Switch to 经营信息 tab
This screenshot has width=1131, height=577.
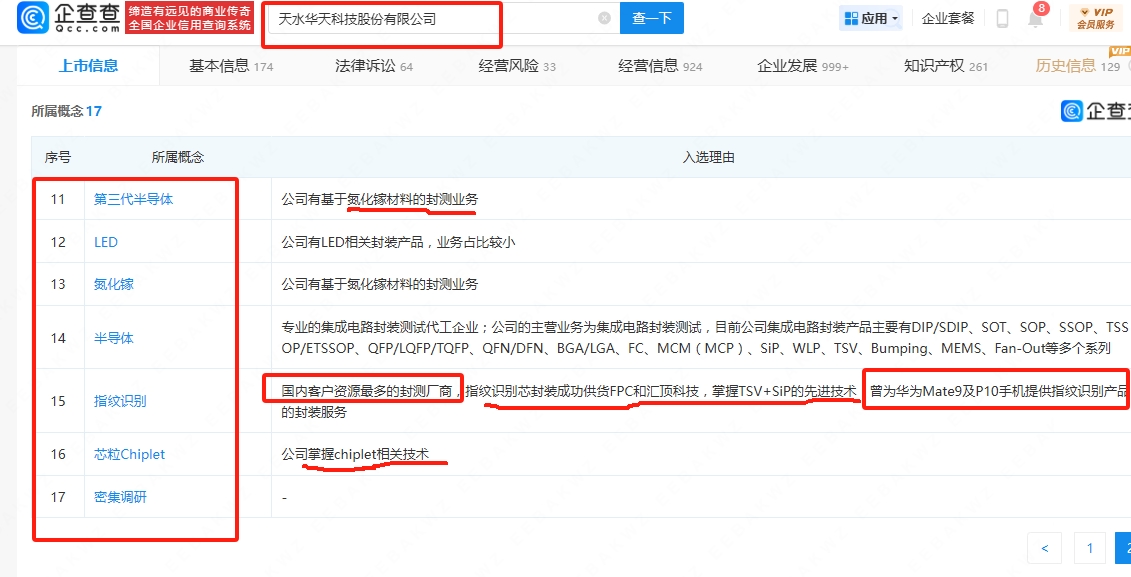(x=660, y=66)
